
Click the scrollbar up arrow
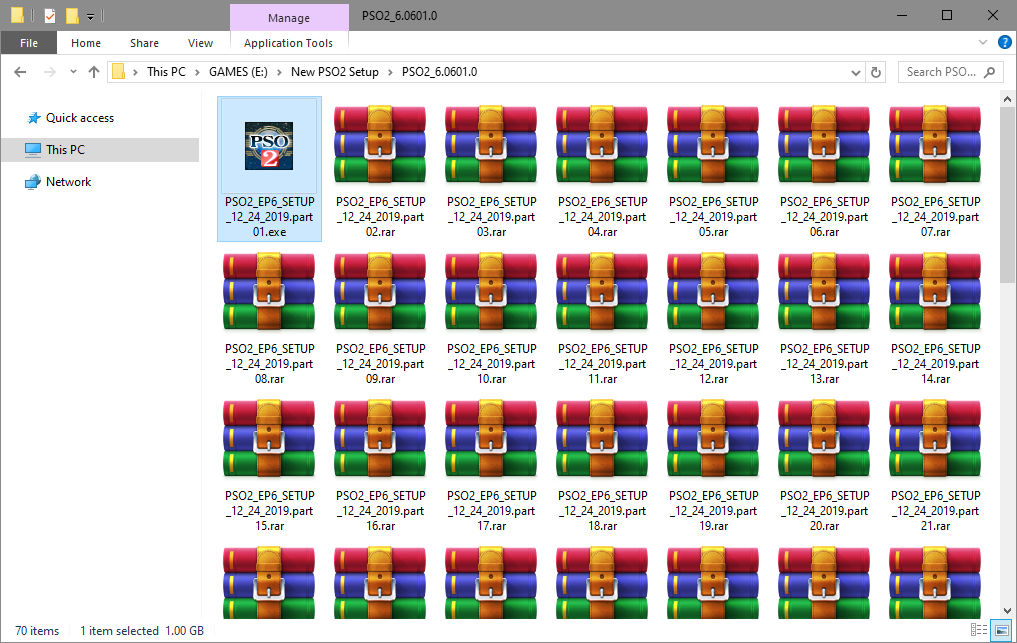(1007, 99)
